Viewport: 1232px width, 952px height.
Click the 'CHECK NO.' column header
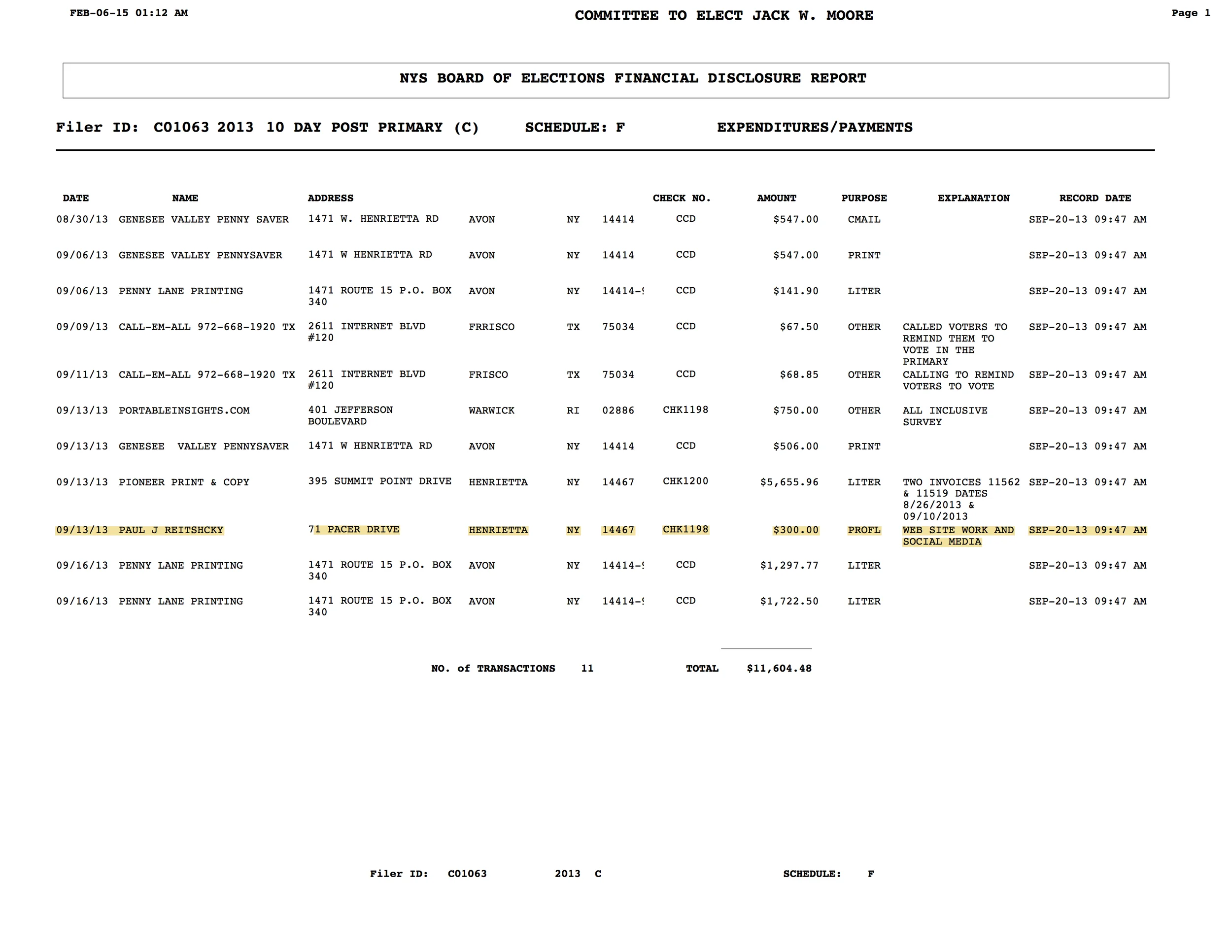click(682, 198)
